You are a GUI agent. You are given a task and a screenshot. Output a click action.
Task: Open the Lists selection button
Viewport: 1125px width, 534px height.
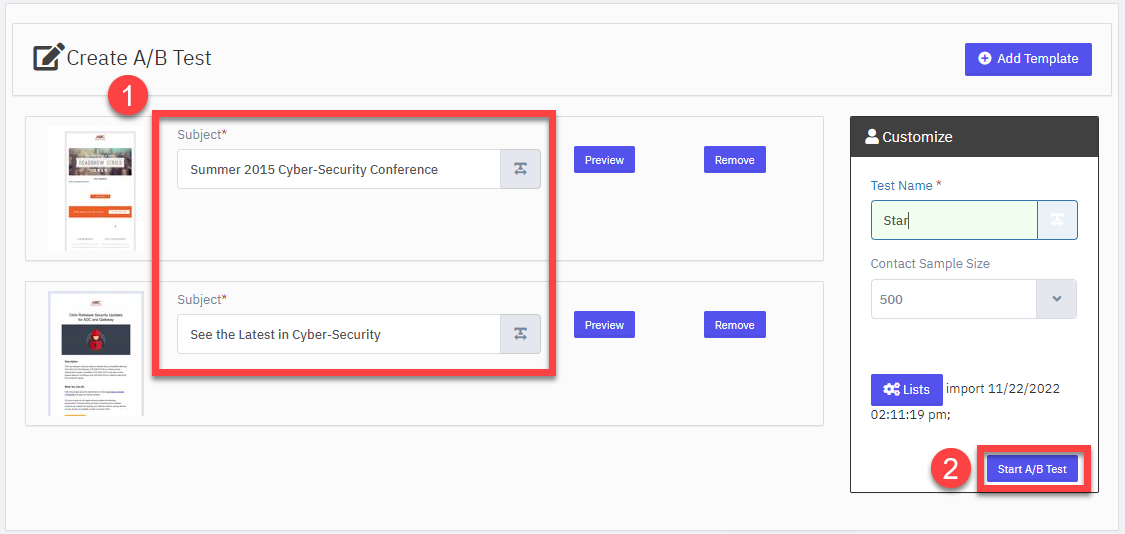(906, 390)
